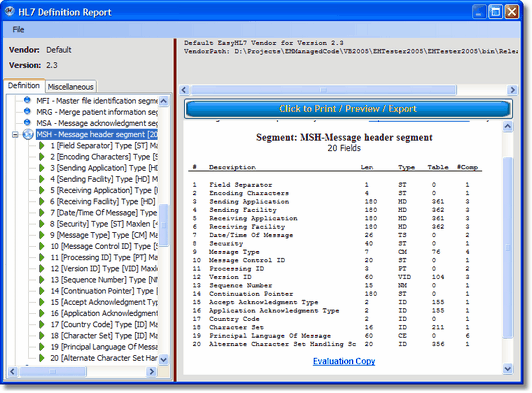The height and width of the screenshot is (393, 532).
Task: Click report pane vertical scrollbar thumb
Action: 508,248
